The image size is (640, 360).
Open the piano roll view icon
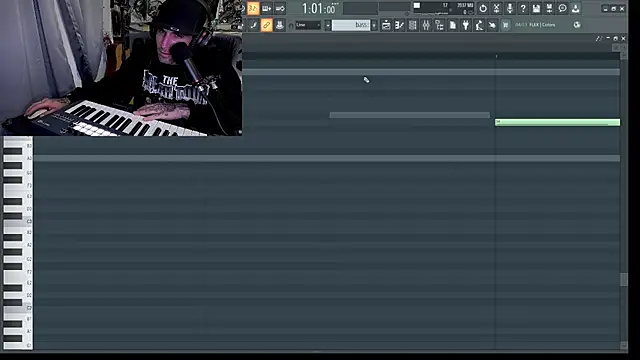399,25
